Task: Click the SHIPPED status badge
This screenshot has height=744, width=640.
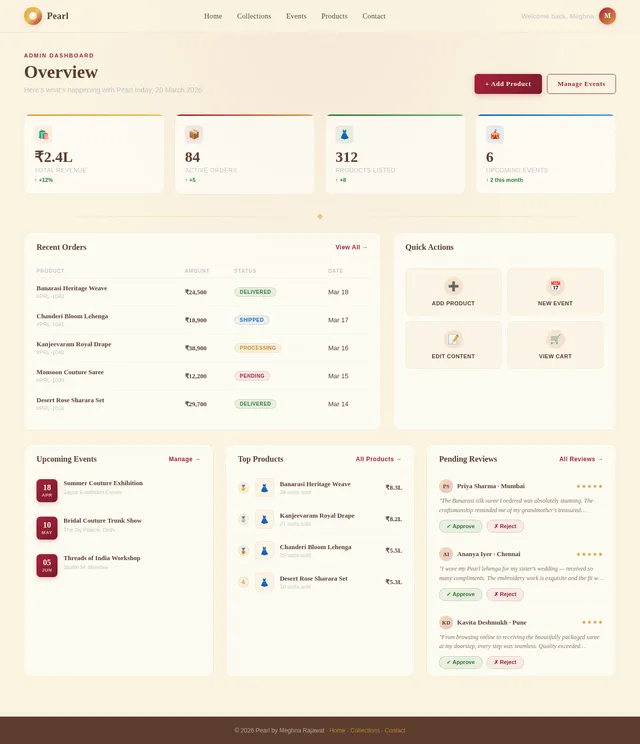Action: (x=251, y=320)
